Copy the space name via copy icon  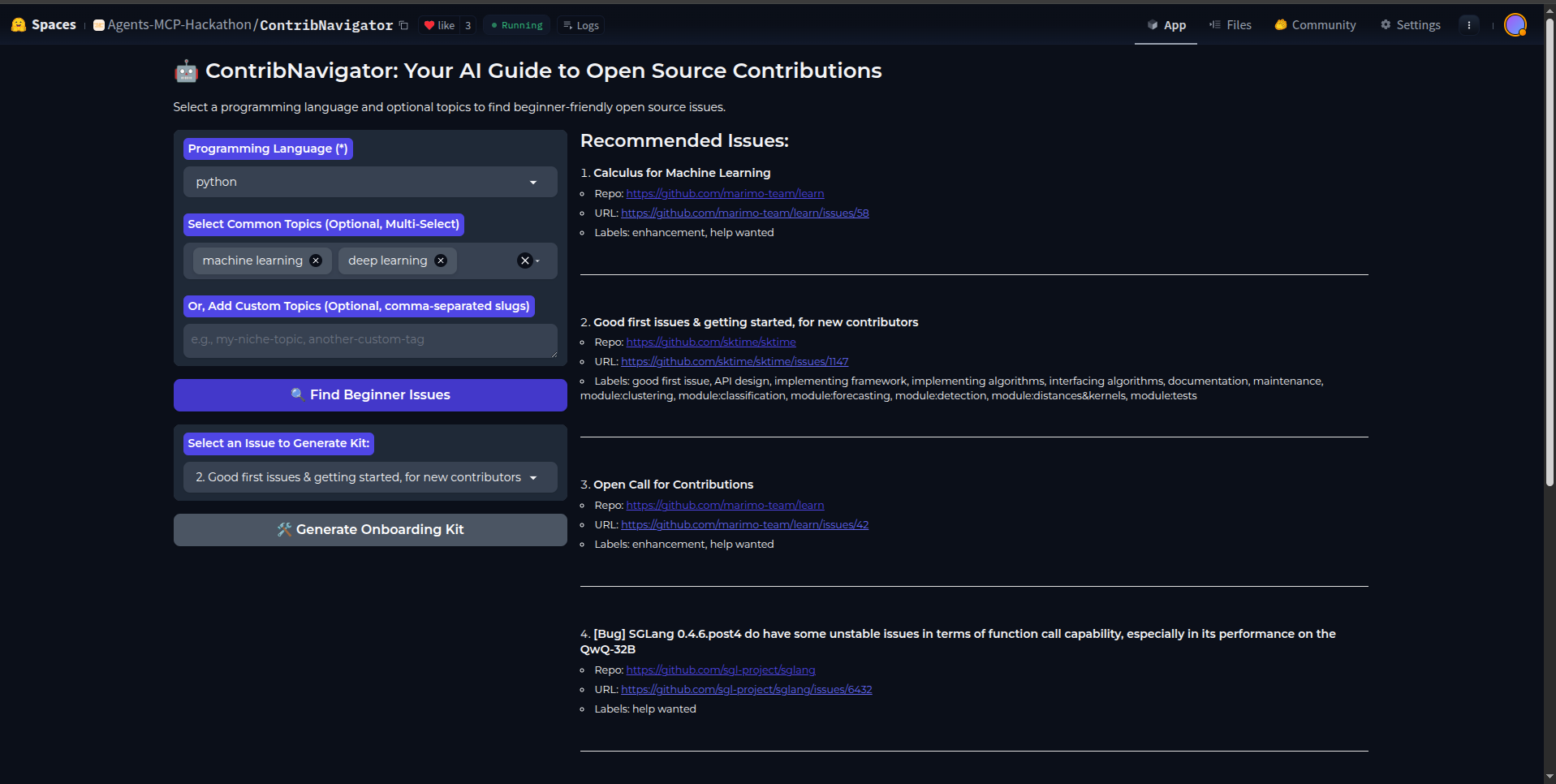click(403, 25)
